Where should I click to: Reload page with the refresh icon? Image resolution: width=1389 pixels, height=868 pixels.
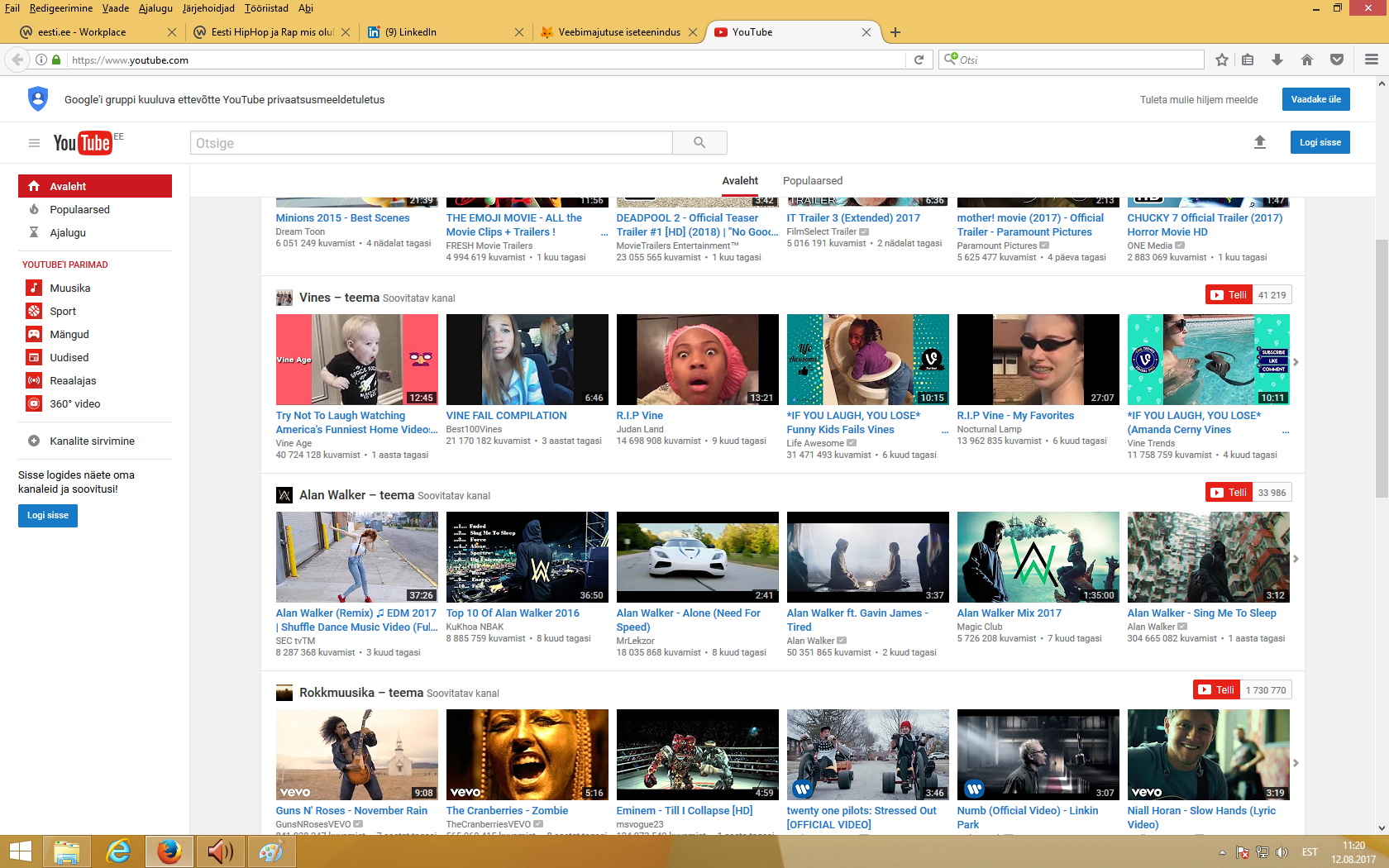tap(919, 60)
